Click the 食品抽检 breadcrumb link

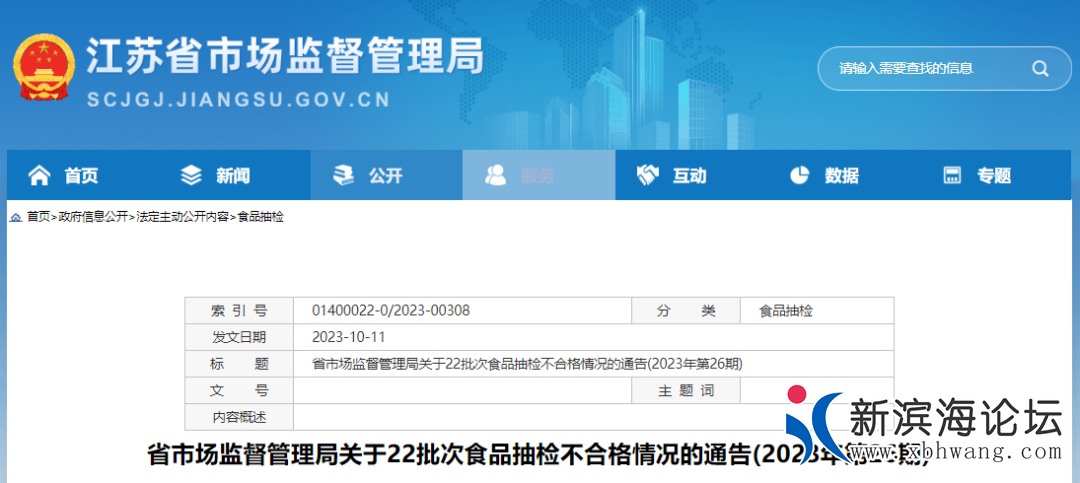260,217
